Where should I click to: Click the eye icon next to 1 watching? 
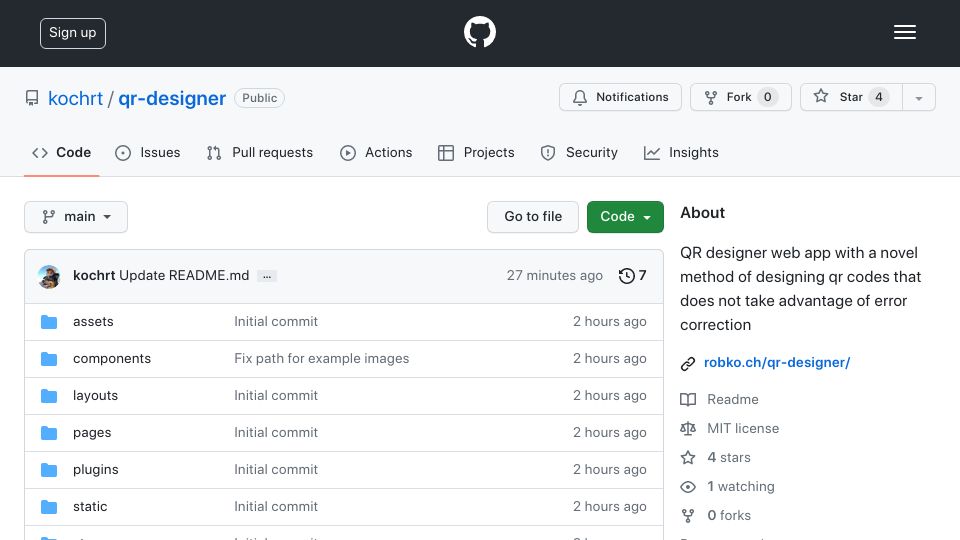(688, 487)
